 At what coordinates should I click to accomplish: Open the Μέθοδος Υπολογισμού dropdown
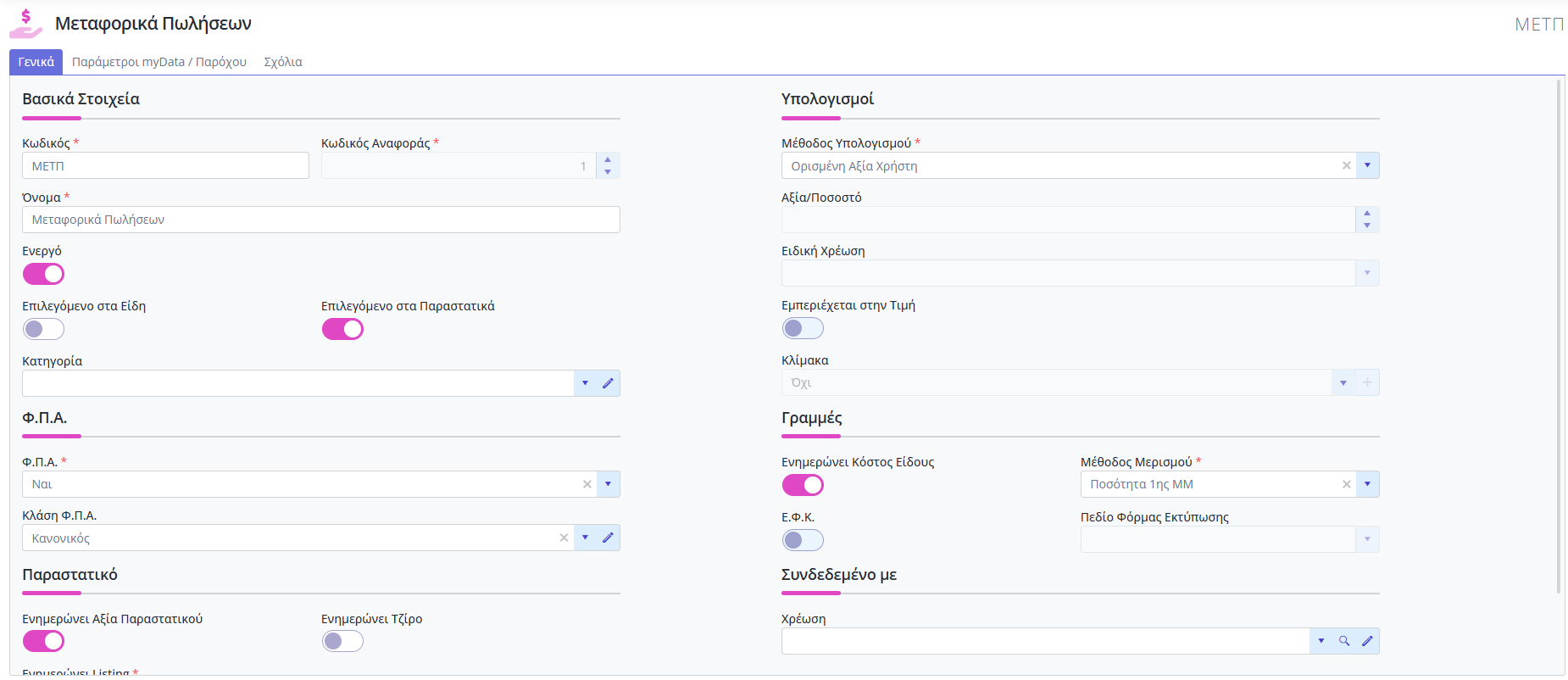click(1367, 165)
